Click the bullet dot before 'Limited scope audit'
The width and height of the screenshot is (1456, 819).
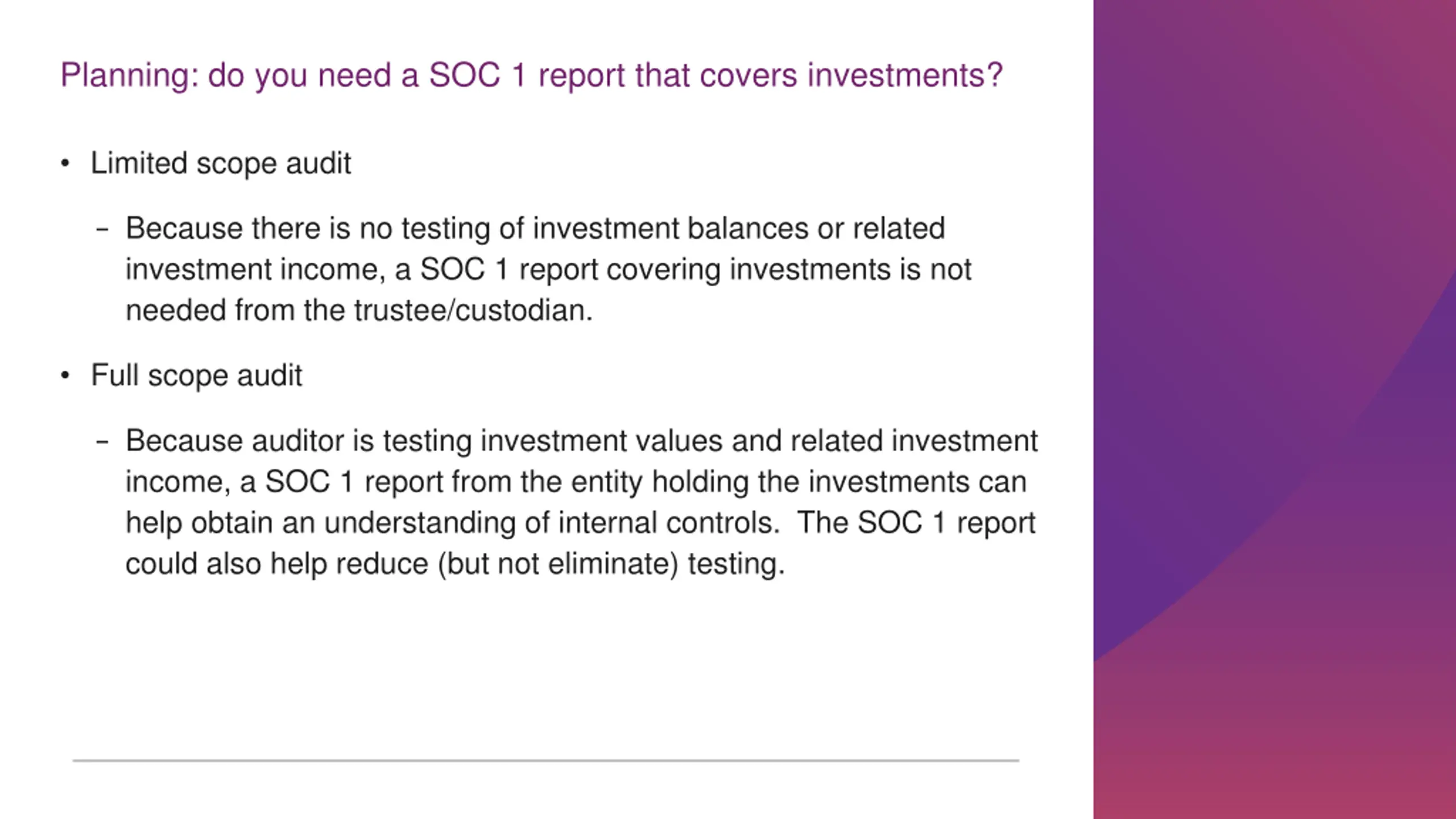(x=65, y=164)
